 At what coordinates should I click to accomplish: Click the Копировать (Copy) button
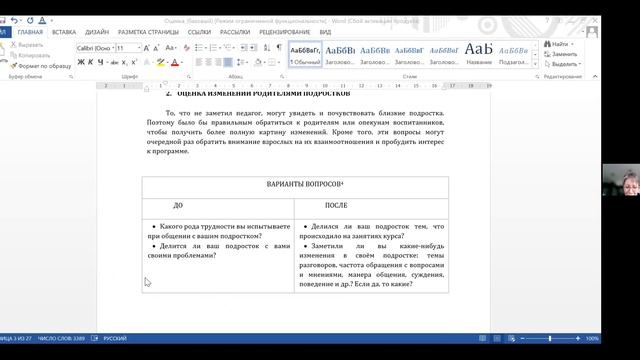pos(30,55)
